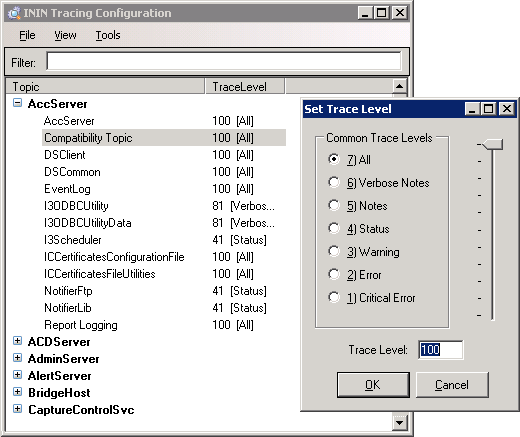Click the scroll down arrow of topic list
This screenshot has width=520, height=437.
(399, 423)
